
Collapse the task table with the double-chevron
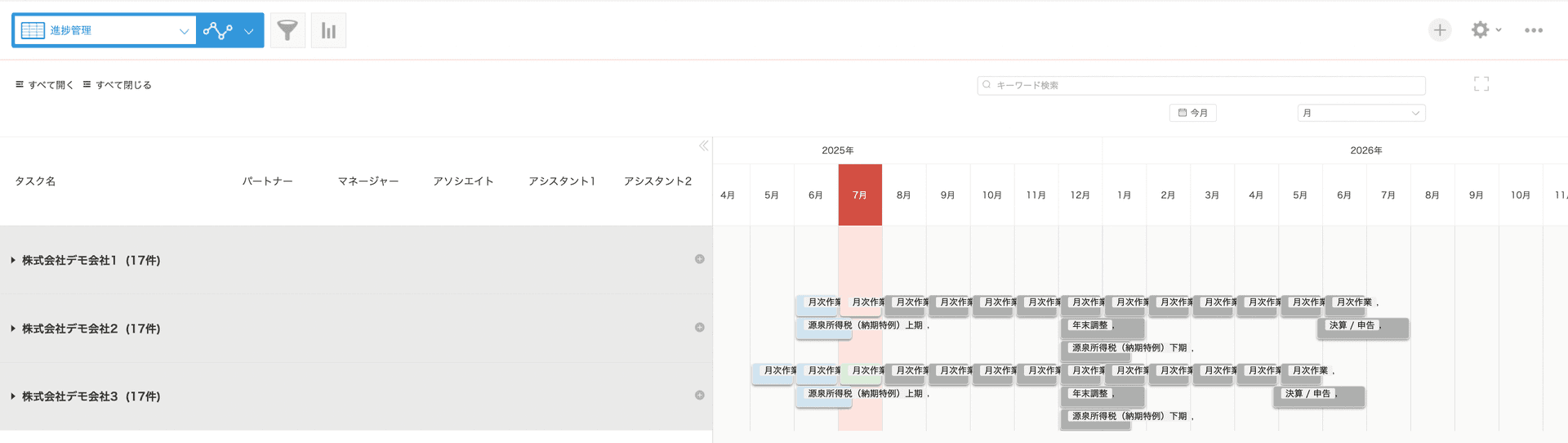(x=703, y=146)
